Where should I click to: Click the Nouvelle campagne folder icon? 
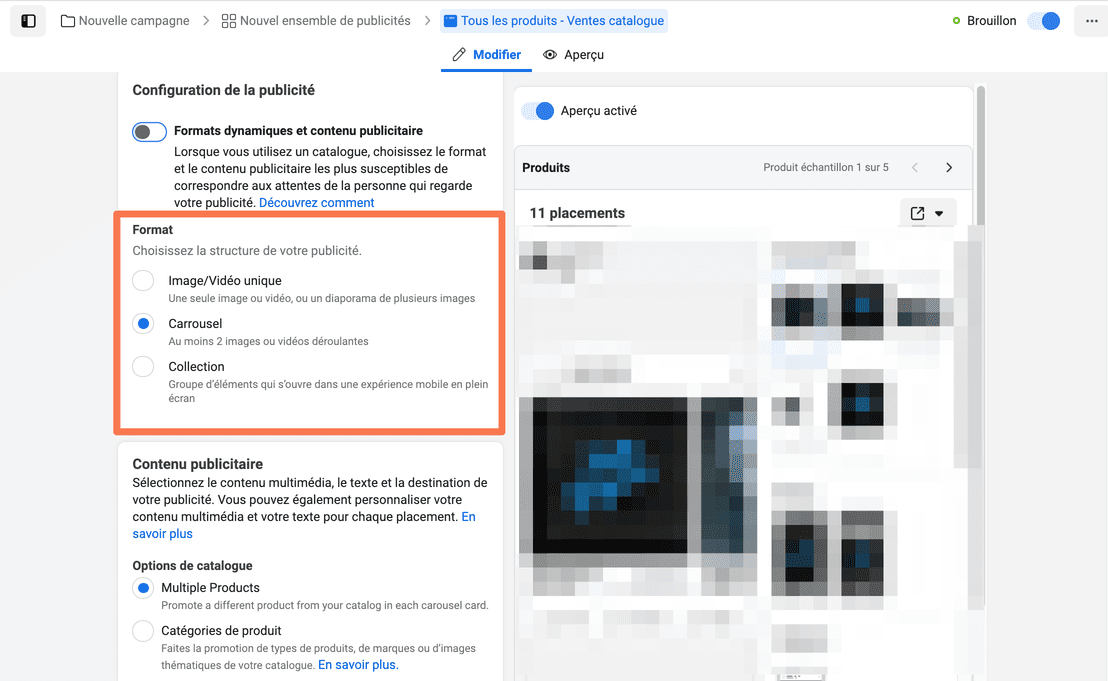tap(68, 21)
